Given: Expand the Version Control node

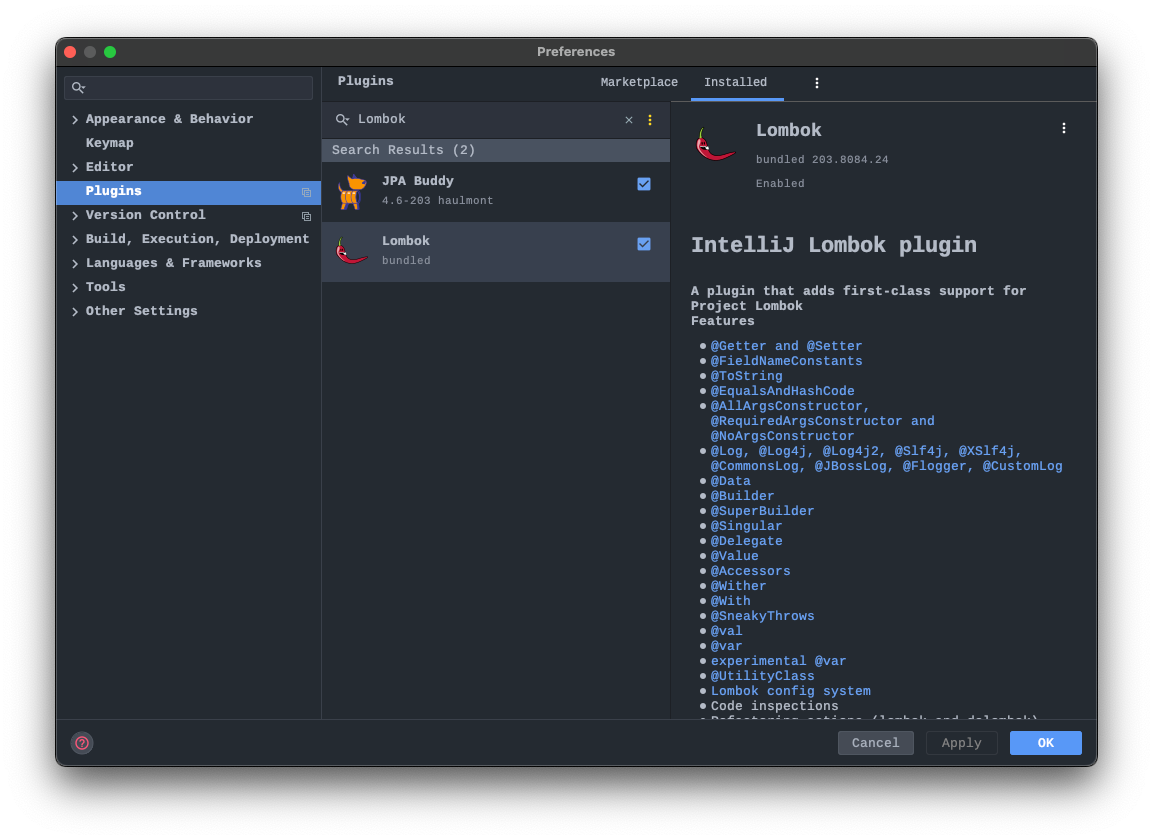Looking at the screenshot, I should click(x=75, y=216).
